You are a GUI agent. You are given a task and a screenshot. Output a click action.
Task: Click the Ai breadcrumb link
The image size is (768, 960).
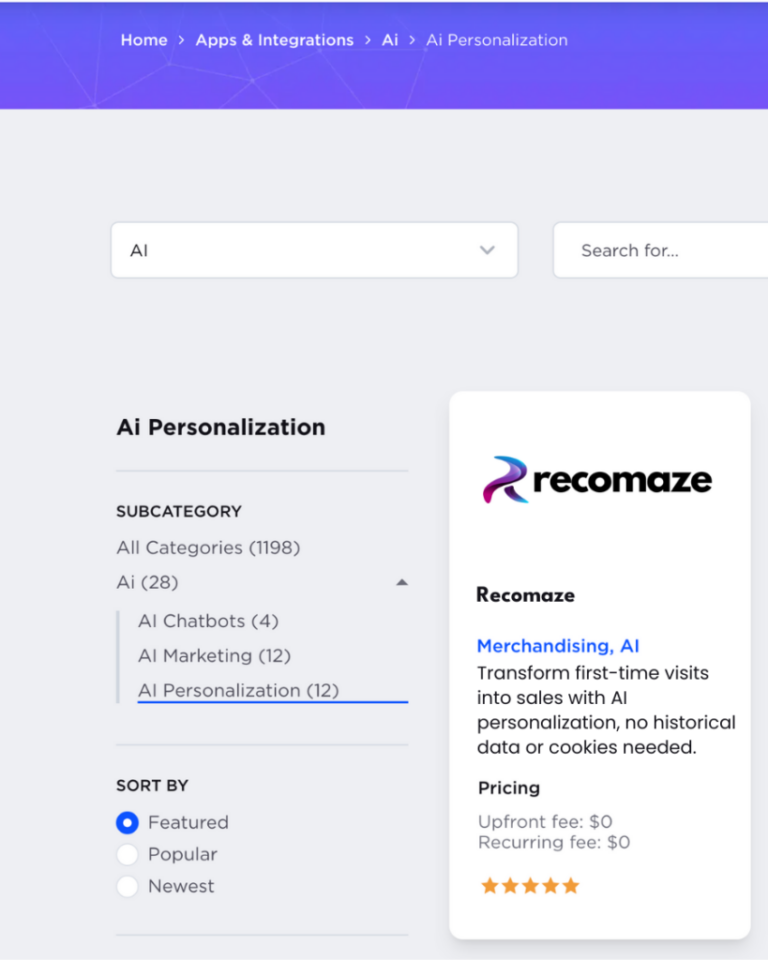[390, 40]
